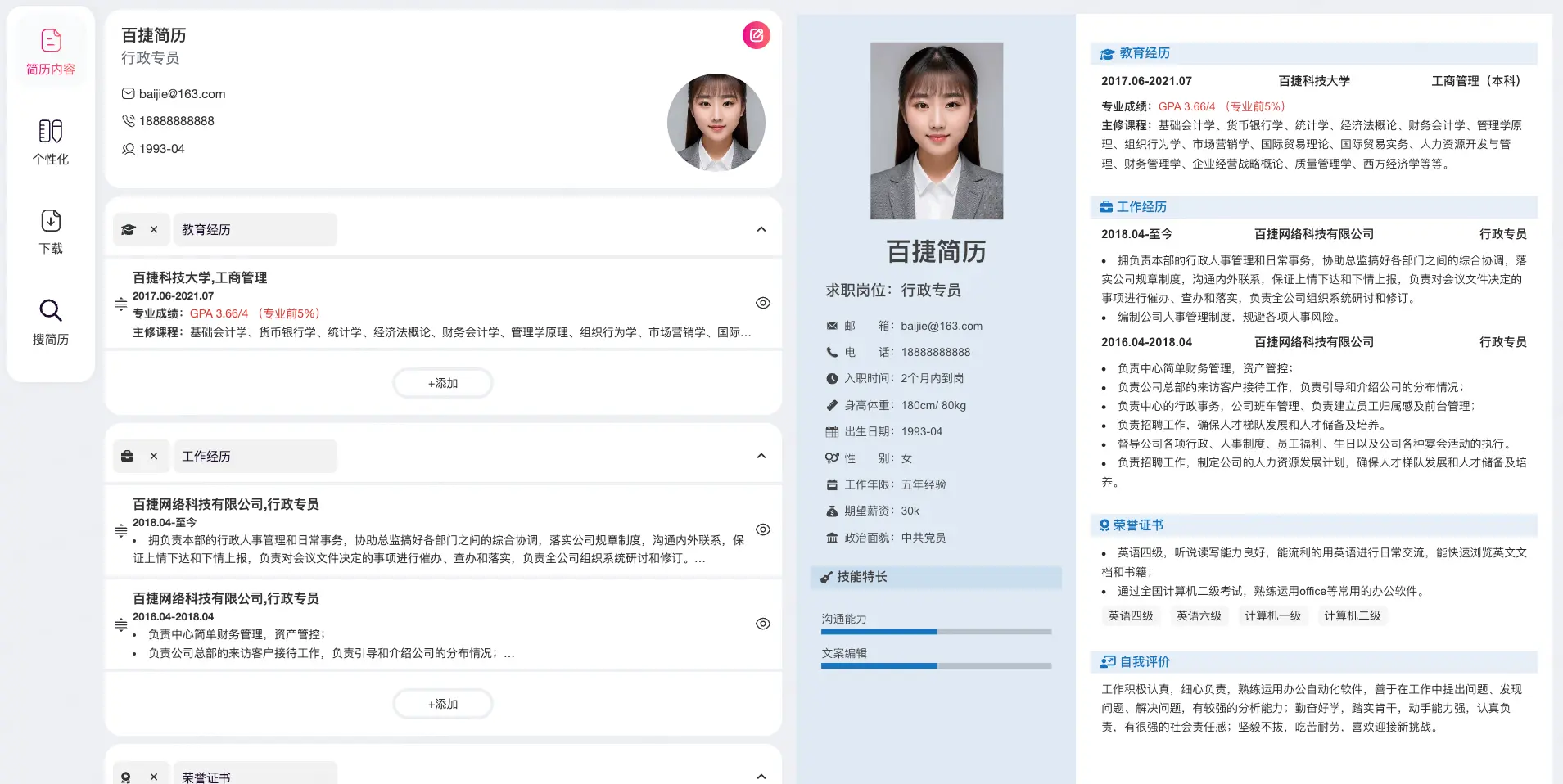
Task: Click the gender icon next to 性别
Action: click(832, 458)
